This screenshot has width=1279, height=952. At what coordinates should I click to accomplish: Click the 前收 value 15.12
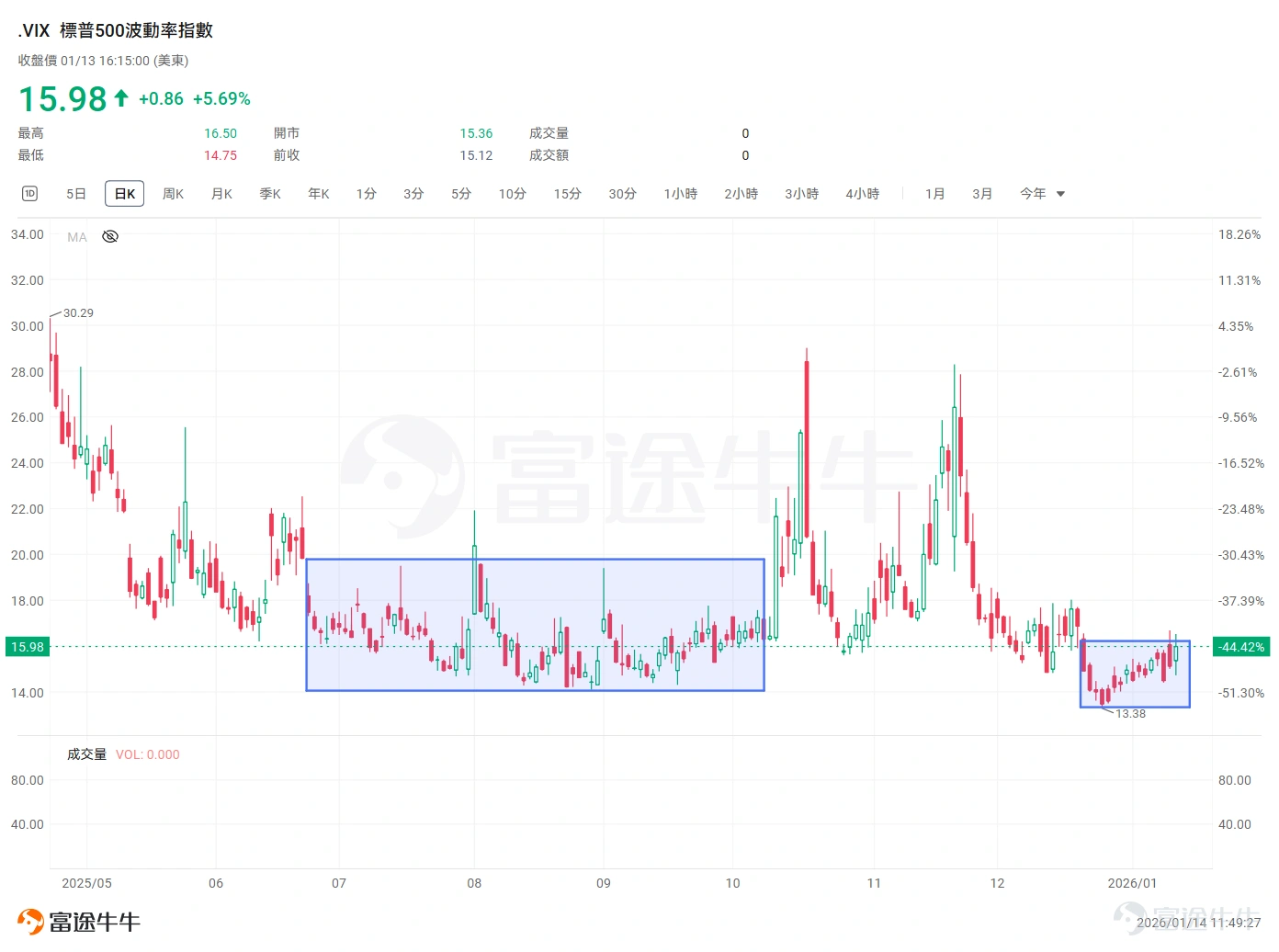[476, 155]
